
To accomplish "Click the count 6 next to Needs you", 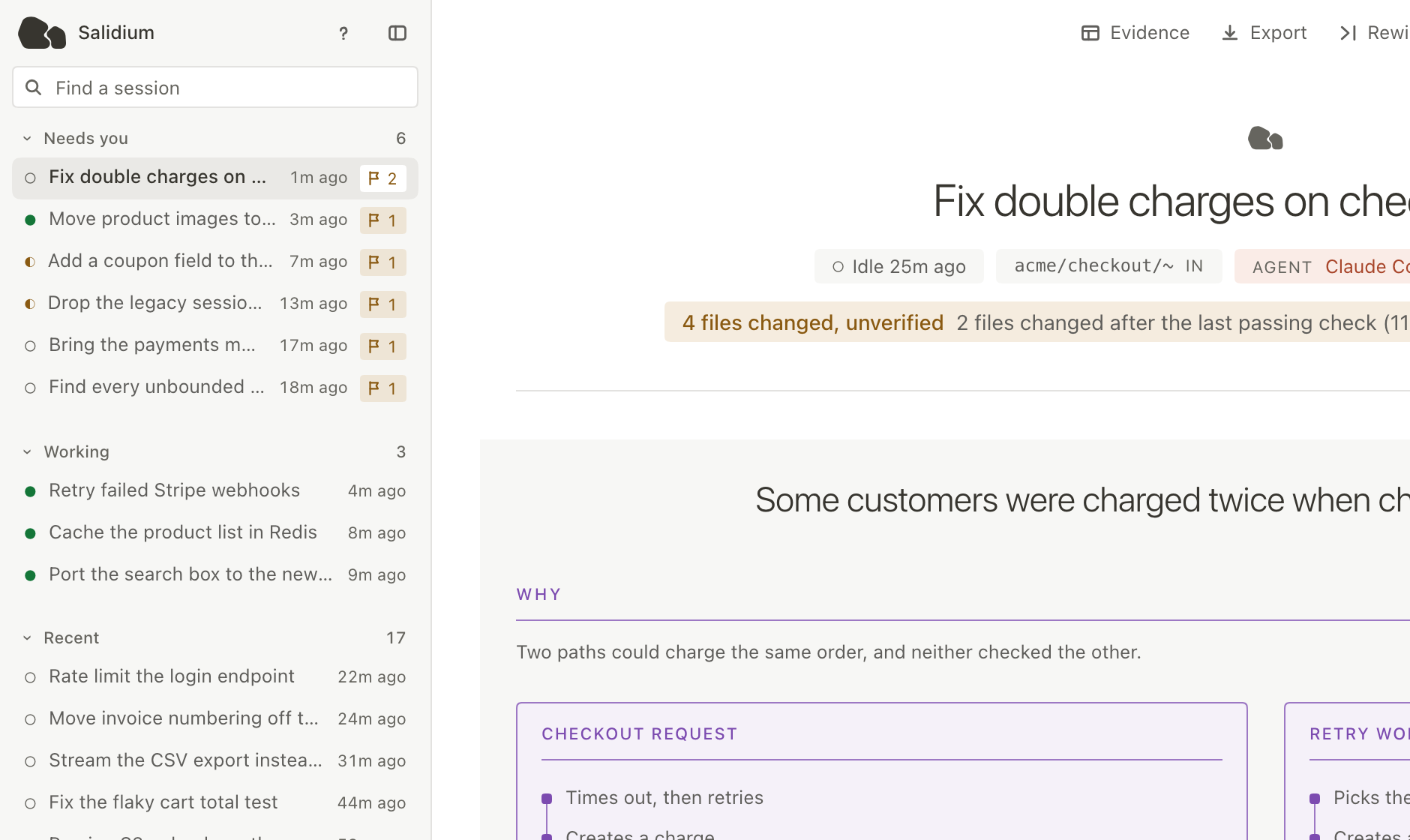I will point(401,139).
